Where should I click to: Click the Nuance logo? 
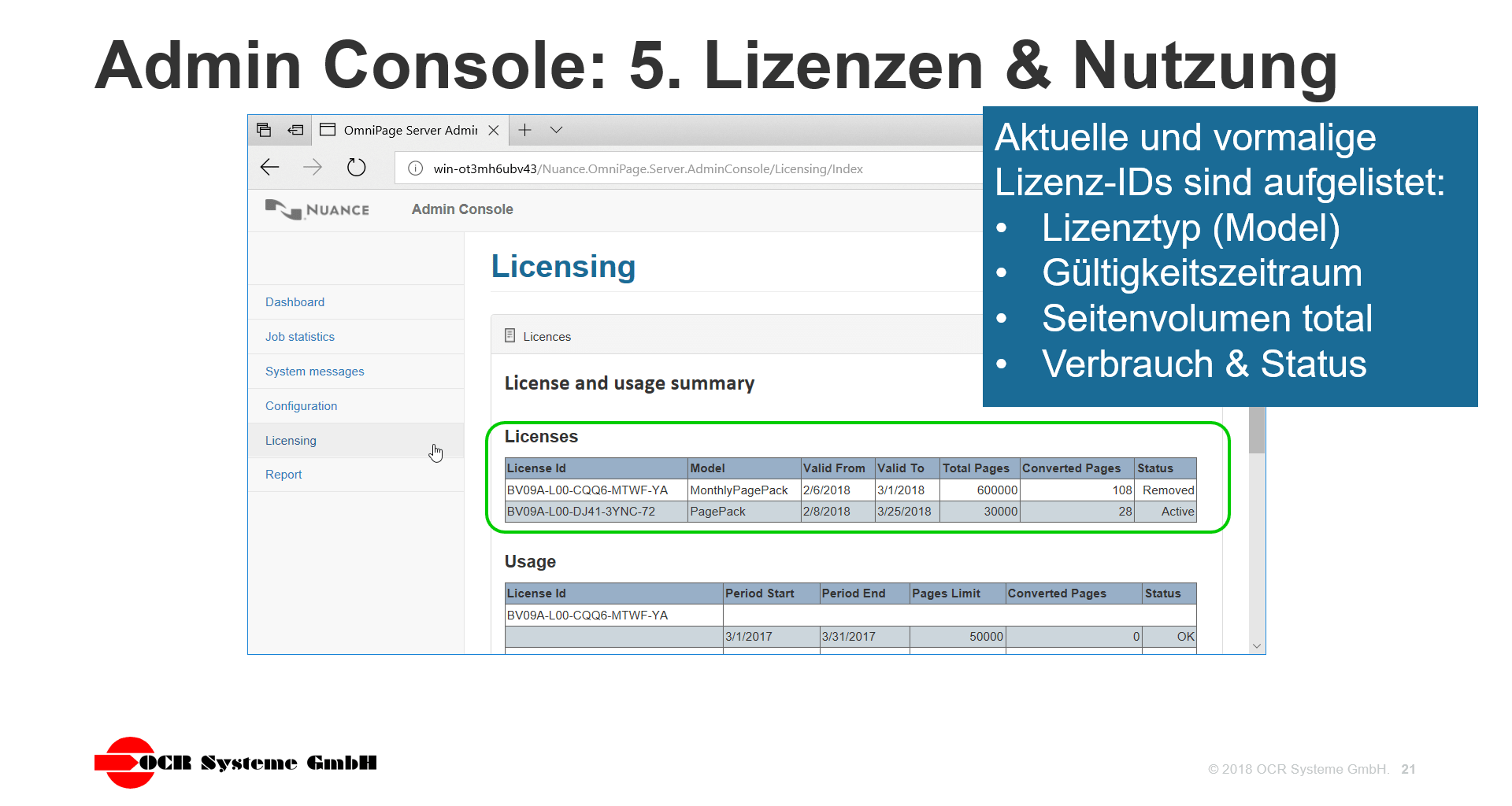(x=317, y=209)
